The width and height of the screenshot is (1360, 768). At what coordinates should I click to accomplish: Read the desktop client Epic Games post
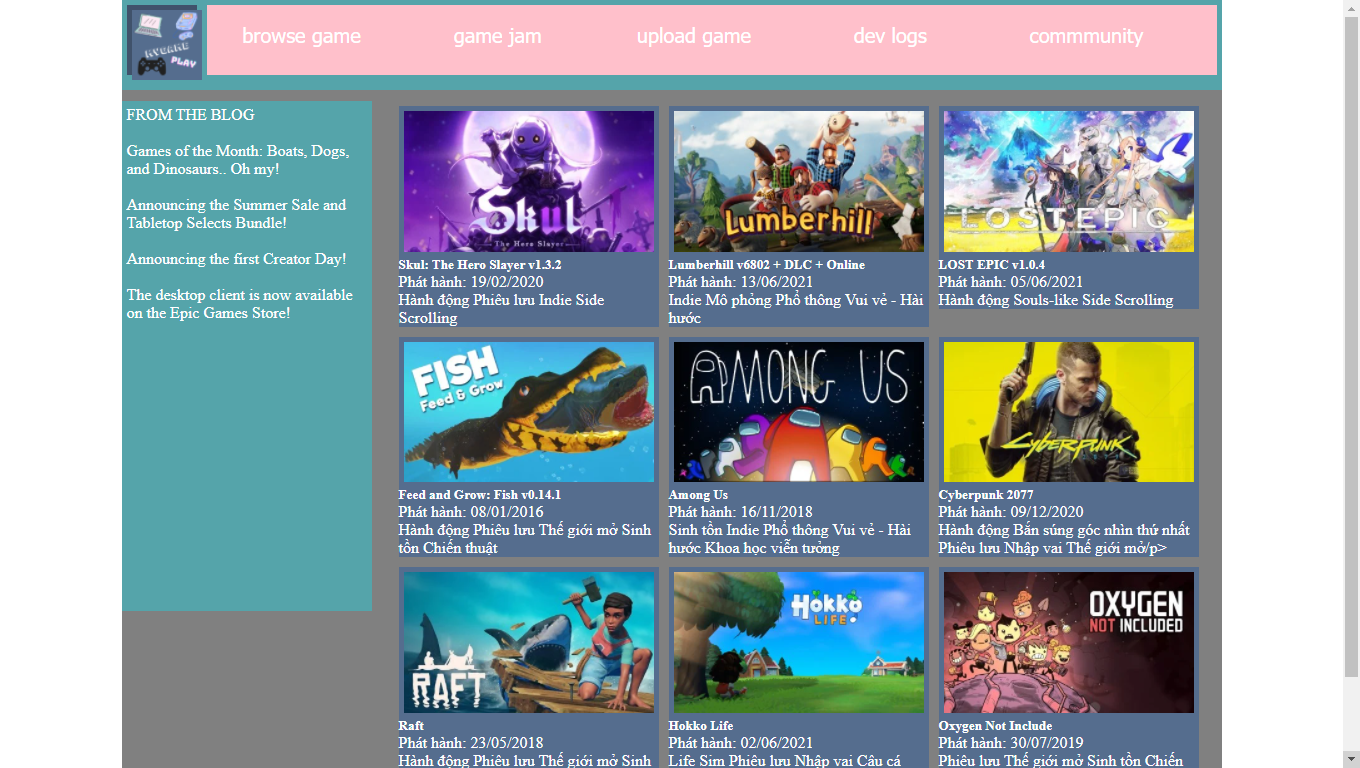(239, 304)
